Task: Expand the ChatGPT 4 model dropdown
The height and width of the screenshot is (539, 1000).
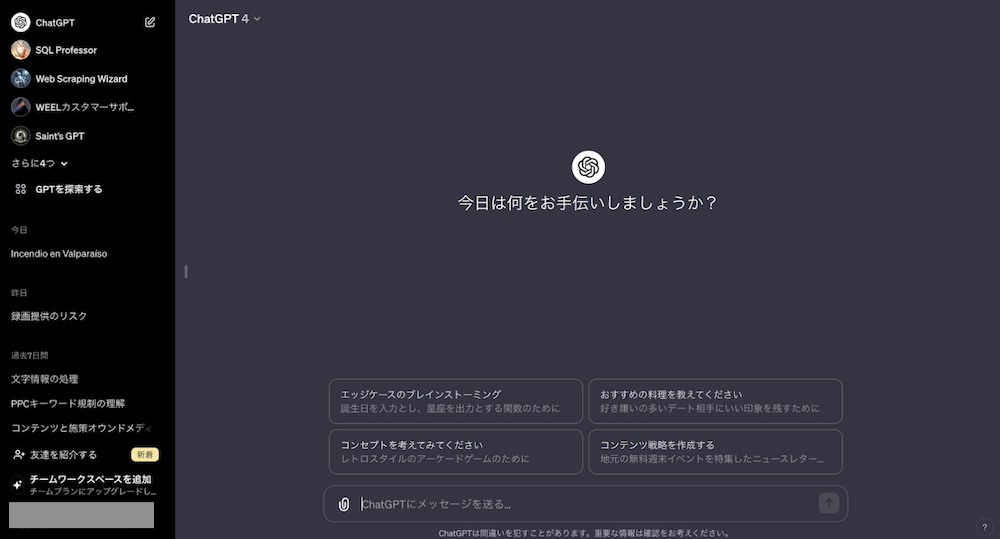Action: coord(224,18)
